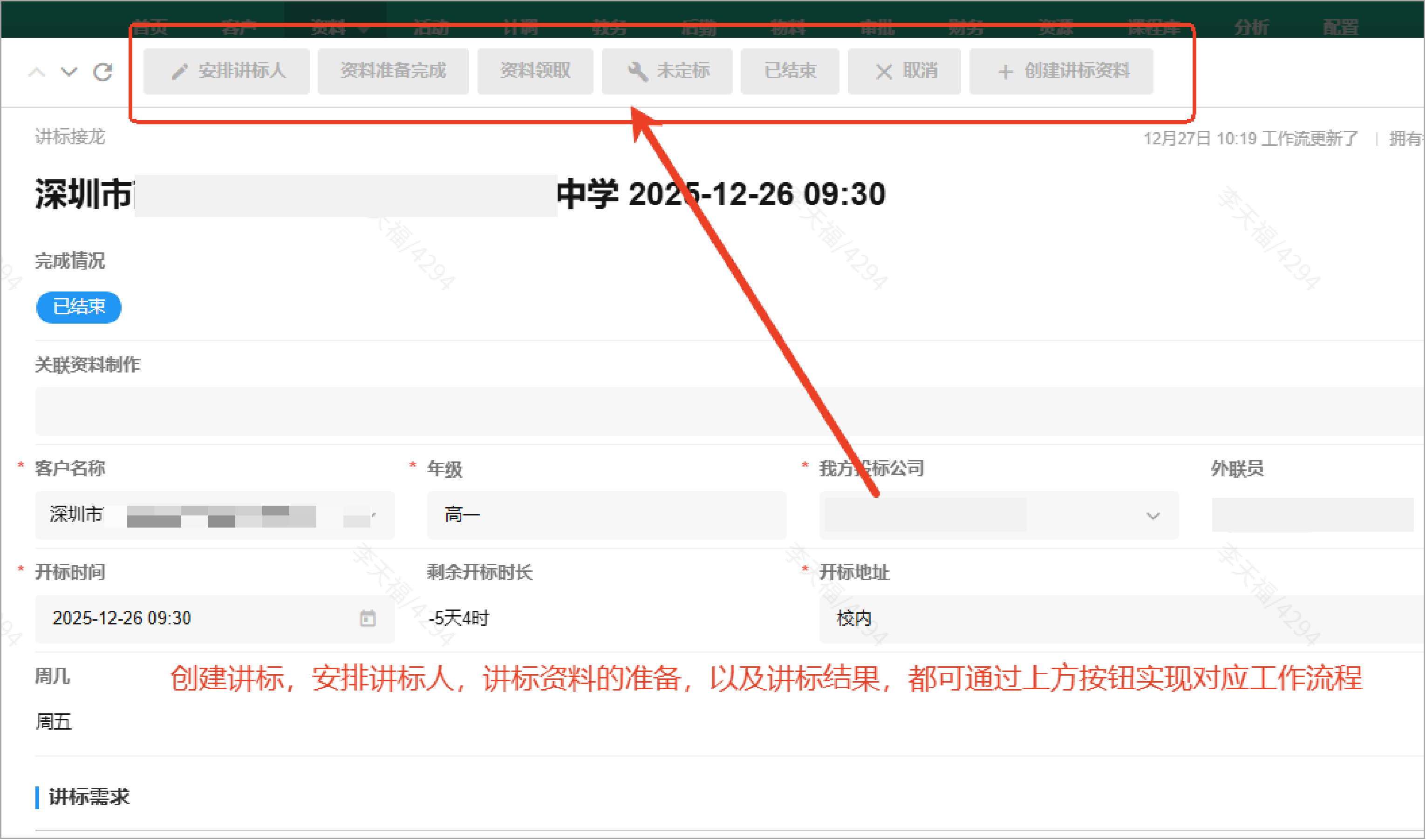Click the 已结束 workflow button
1426x840 pixels.
pos(790,71)
